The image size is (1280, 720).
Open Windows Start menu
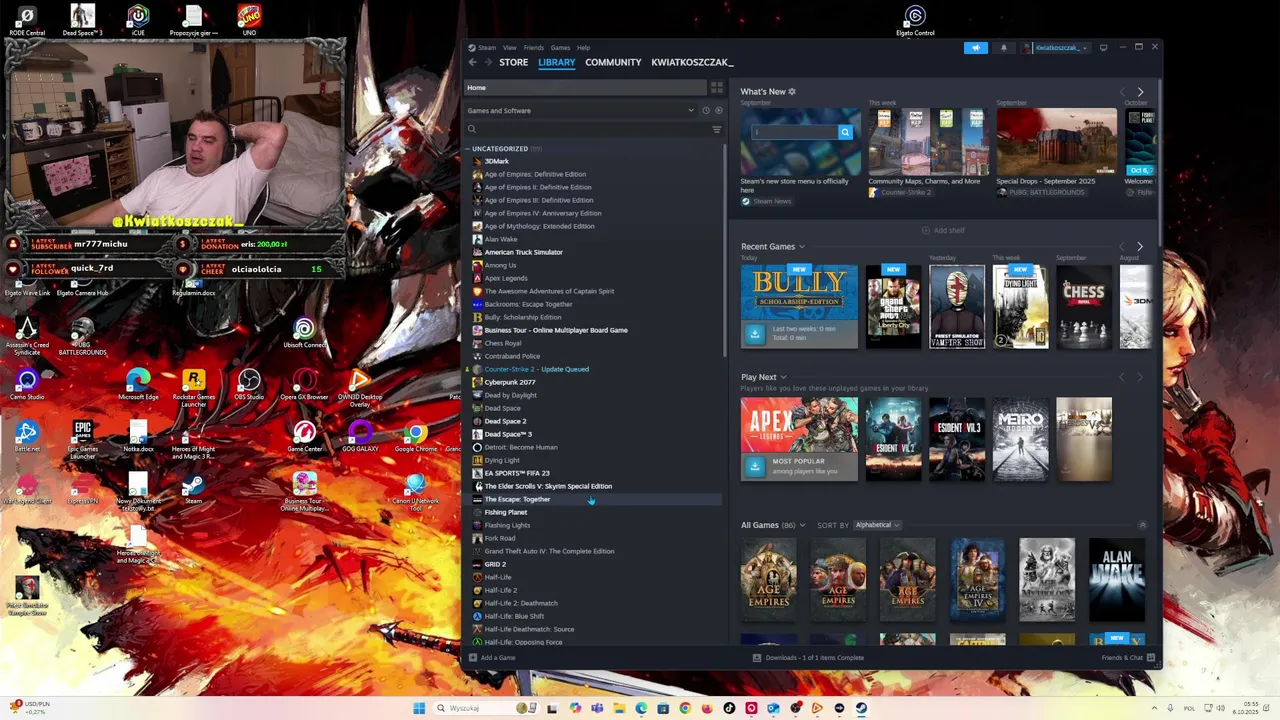coord(420,708)
